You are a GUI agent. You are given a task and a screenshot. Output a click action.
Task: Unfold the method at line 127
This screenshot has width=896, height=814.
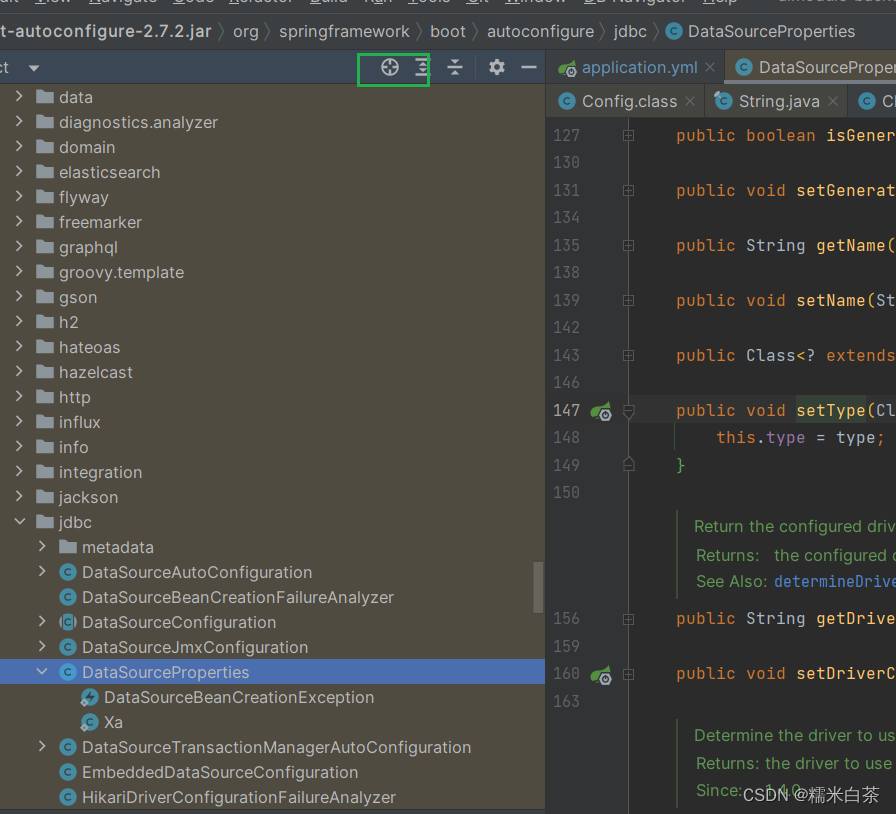628,135
